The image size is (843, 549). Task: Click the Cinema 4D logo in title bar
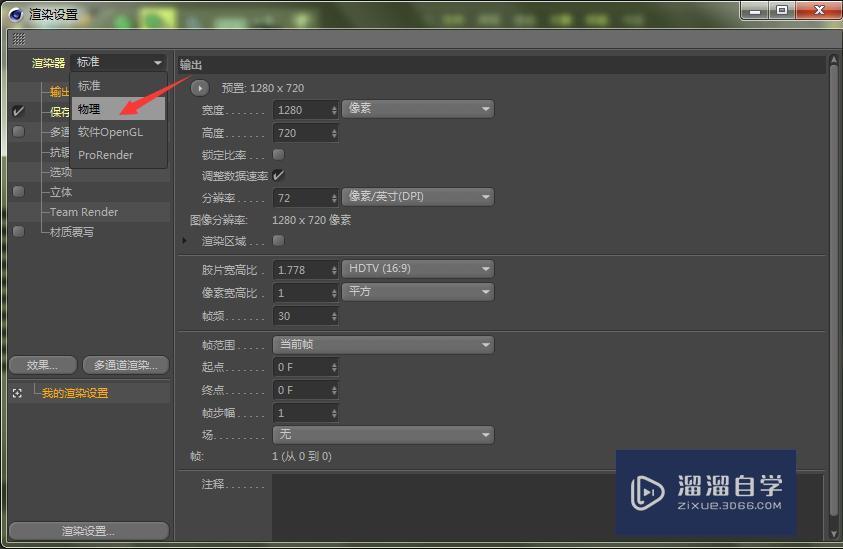(15, 15)
